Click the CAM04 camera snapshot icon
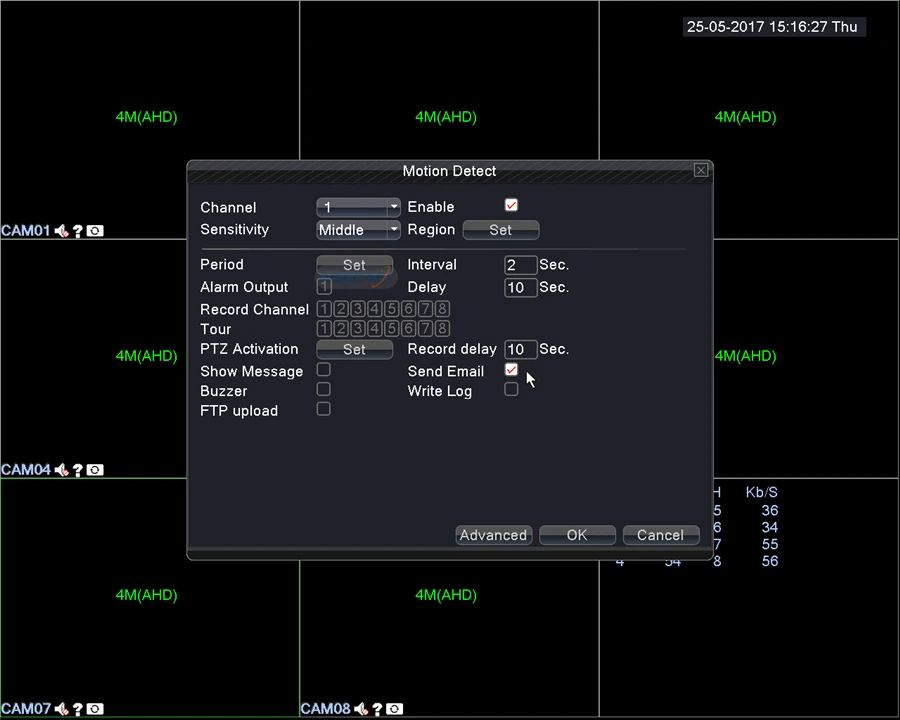Image resolution: width=900 pixels, height=720 pixels. (x=95, y=470)
